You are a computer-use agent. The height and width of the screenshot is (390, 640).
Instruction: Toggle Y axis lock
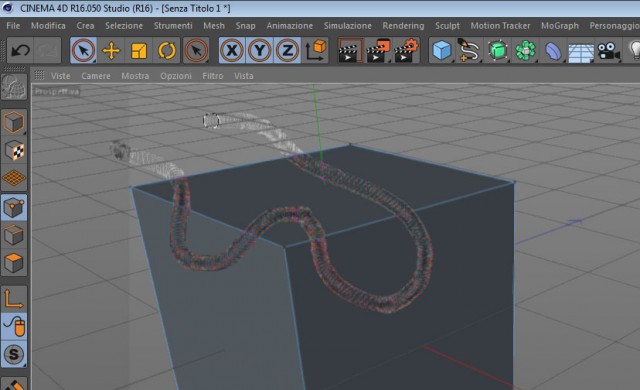(260, 51)
